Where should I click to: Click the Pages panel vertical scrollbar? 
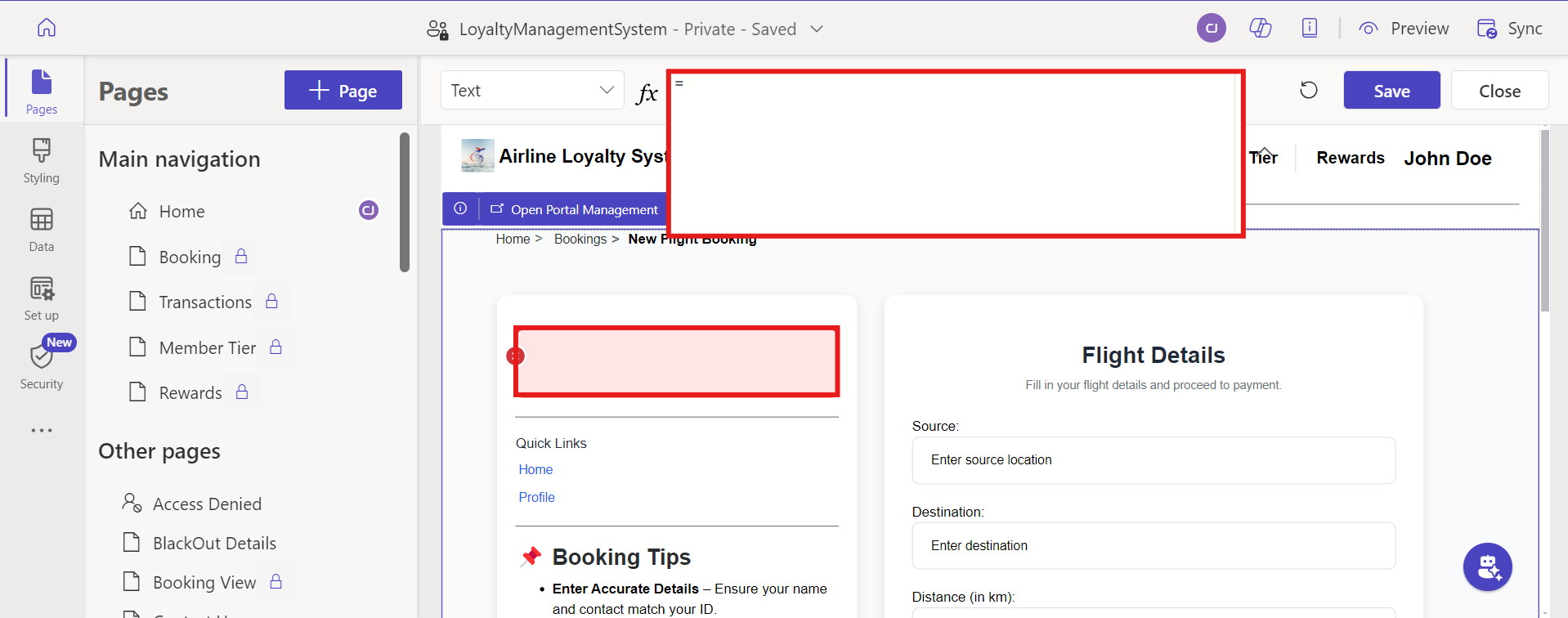(404, 202)
